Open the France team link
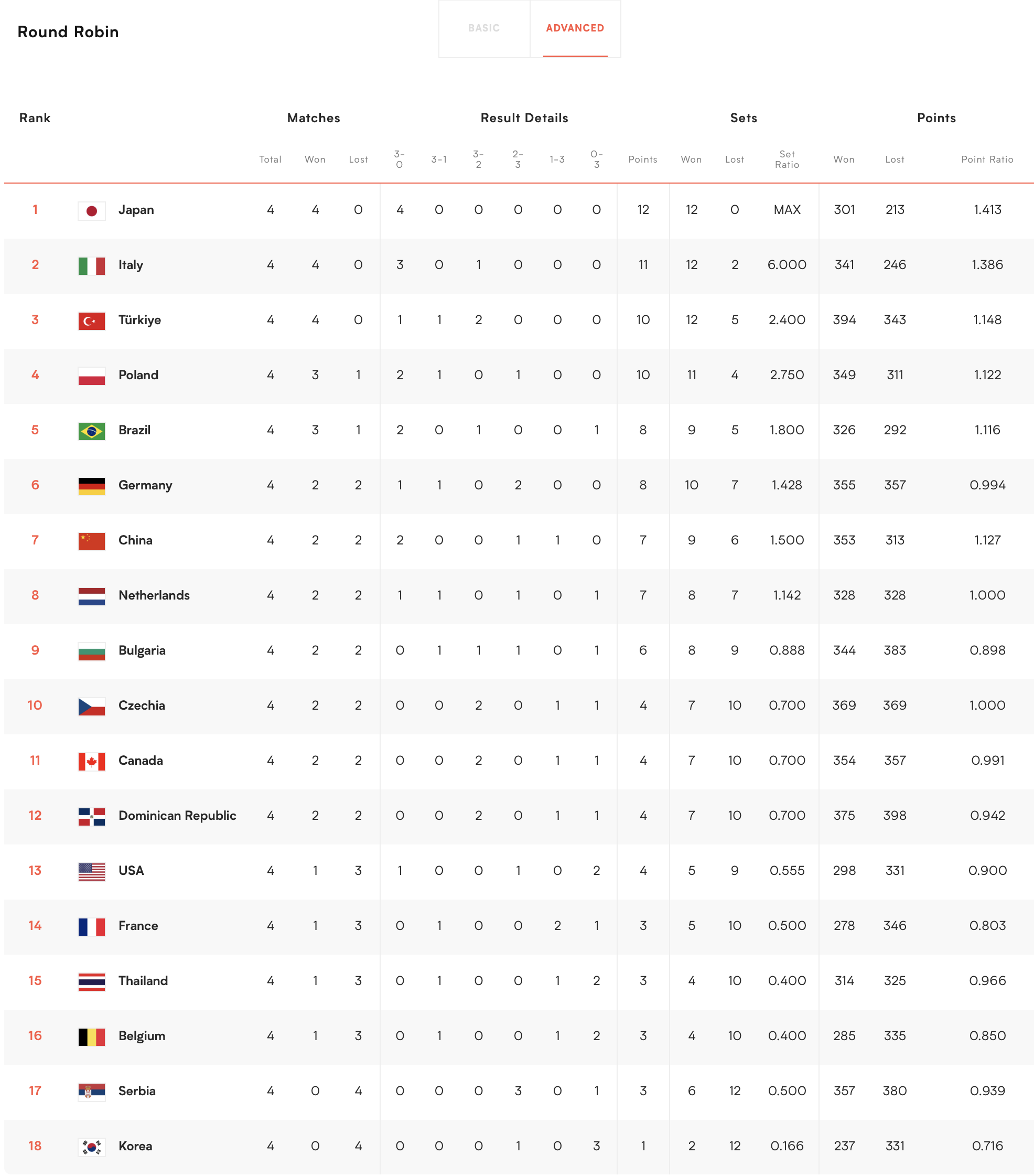The height and width of the screenshot is (1176, 1034). [138, 926]
